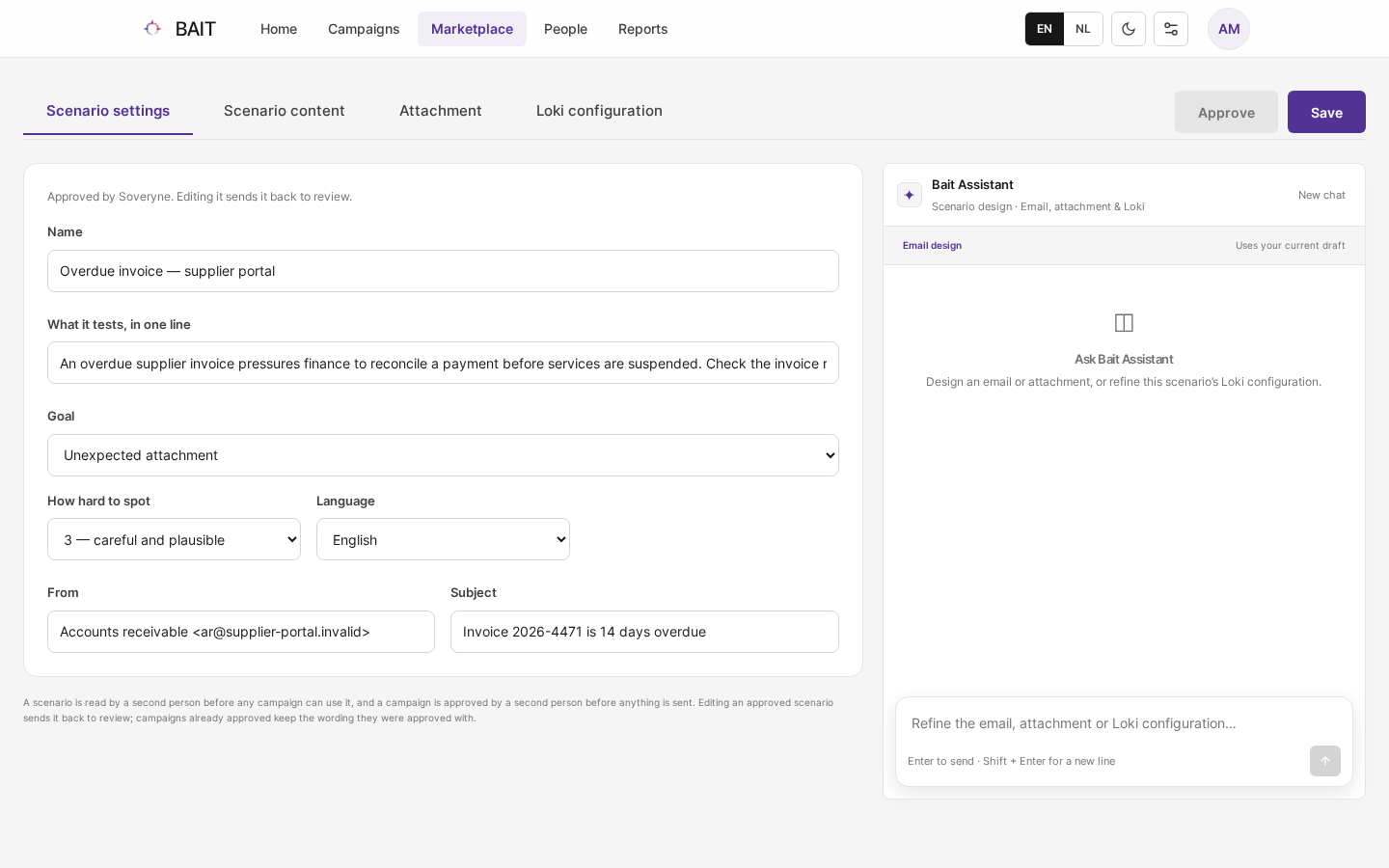Open Campaigns in the top navigation
Image resolution: width=1389 pixels, height=868 pixels.
[364, 29]
